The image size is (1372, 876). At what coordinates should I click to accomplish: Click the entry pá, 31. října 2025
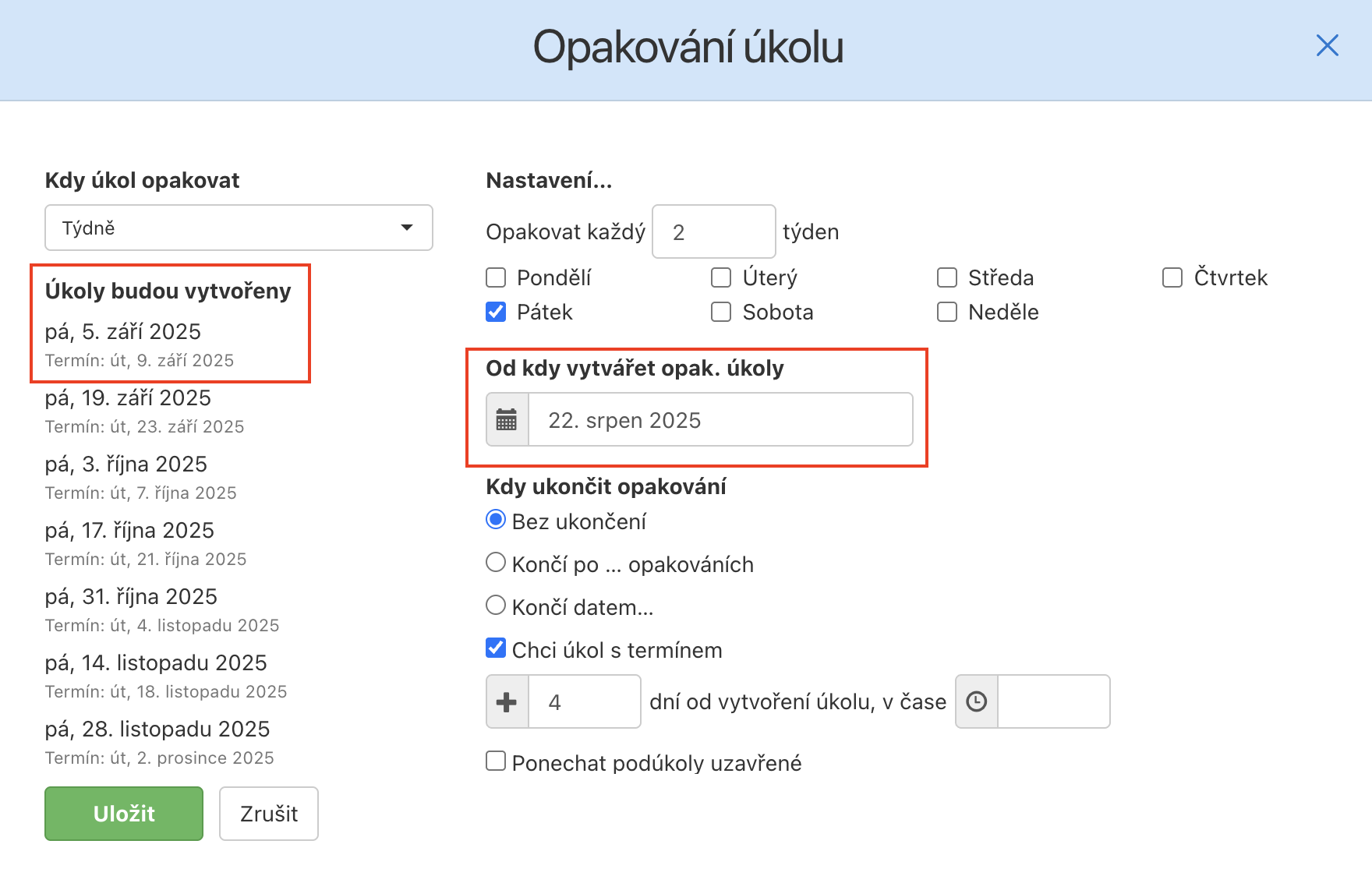tap(131, 597)
